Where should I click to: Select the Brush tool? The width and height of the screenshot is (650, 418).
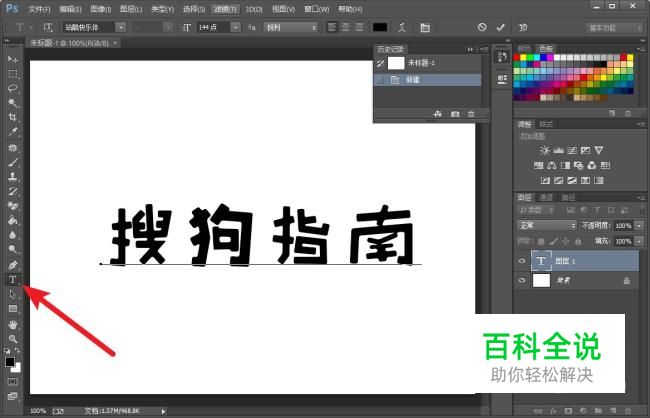12,162
